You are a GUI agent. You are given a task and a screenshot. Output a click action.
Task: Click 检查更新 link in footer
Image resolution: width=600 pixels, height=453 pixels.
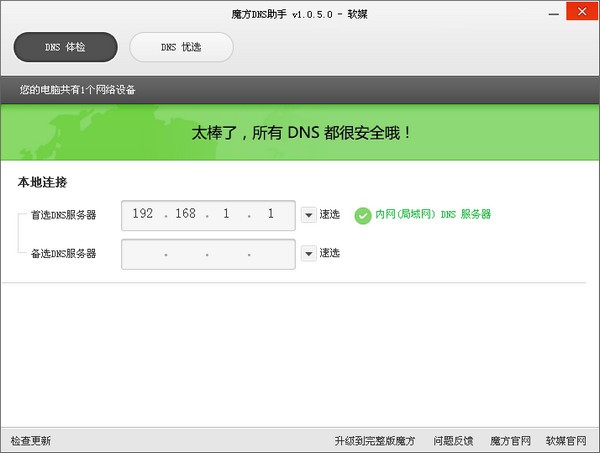pos(31,441)
